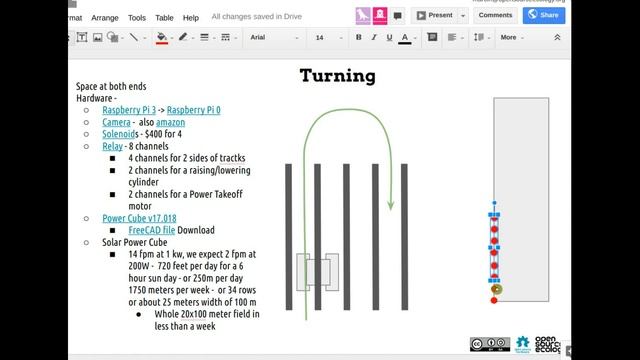The image size is (640, 360).
Task: Click the purple dinosaur collaborator avatar
Action: click(363, 16)
